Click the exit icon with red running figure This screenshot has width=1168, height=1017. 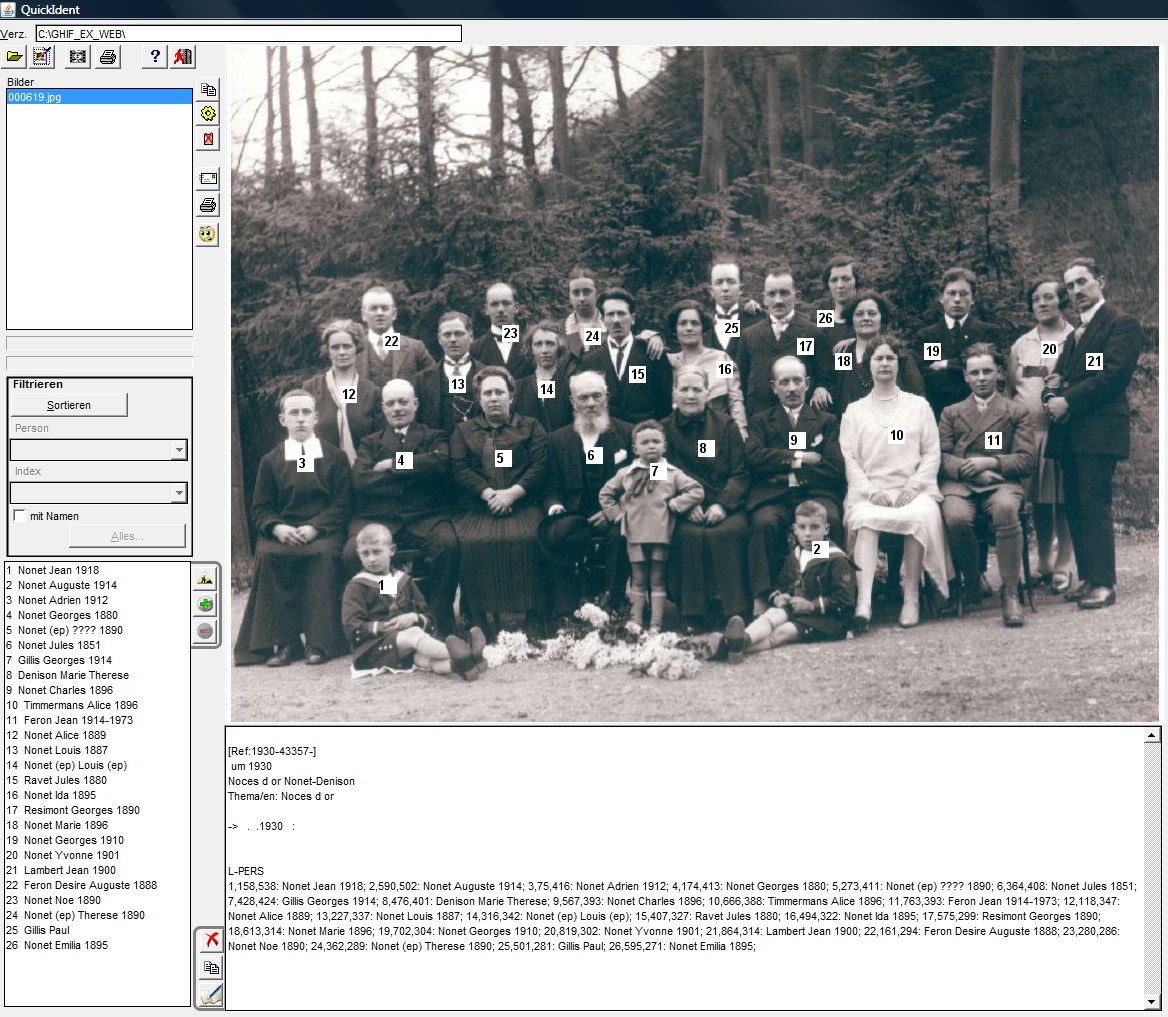[x=183, y=56]
